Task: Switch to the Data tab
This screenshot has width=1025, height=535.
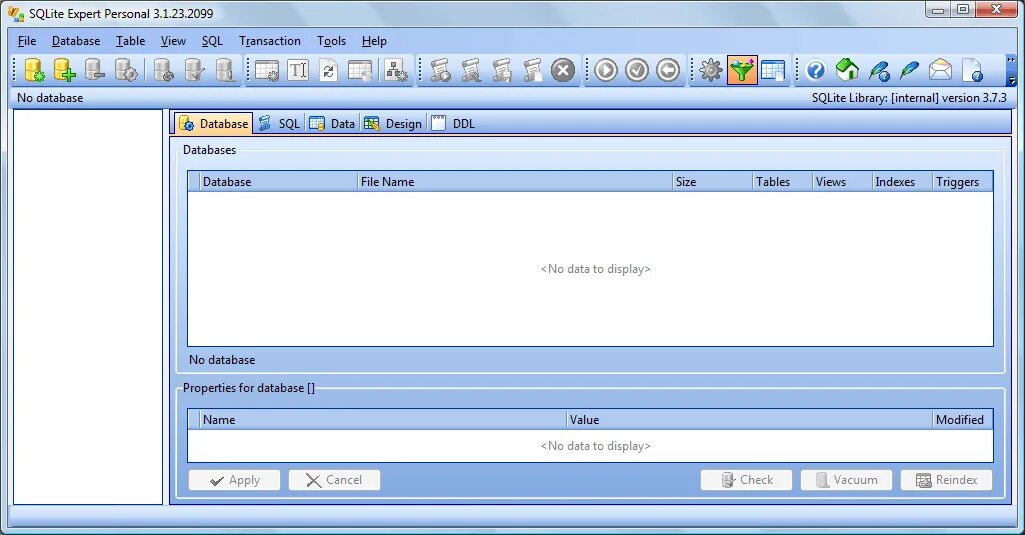Action: (x=332, y=124)
